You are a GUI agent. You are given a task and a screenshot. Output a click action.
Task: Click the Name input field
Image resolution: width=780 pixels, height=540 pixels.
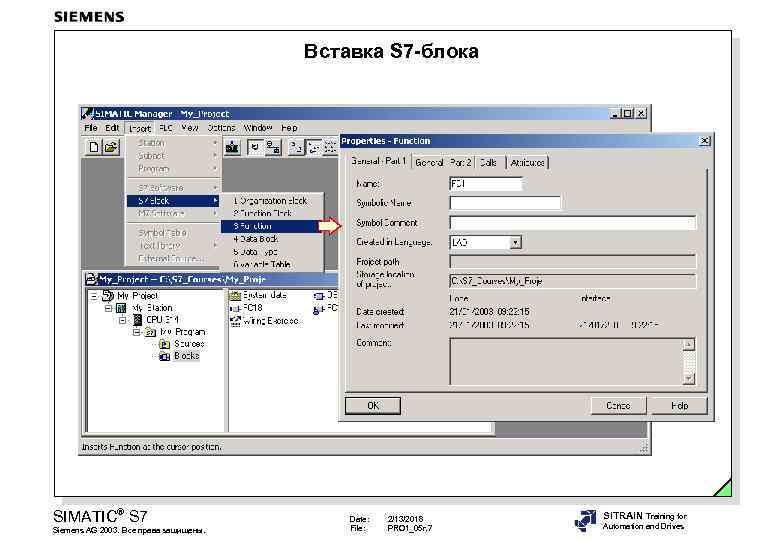(486, 184)
